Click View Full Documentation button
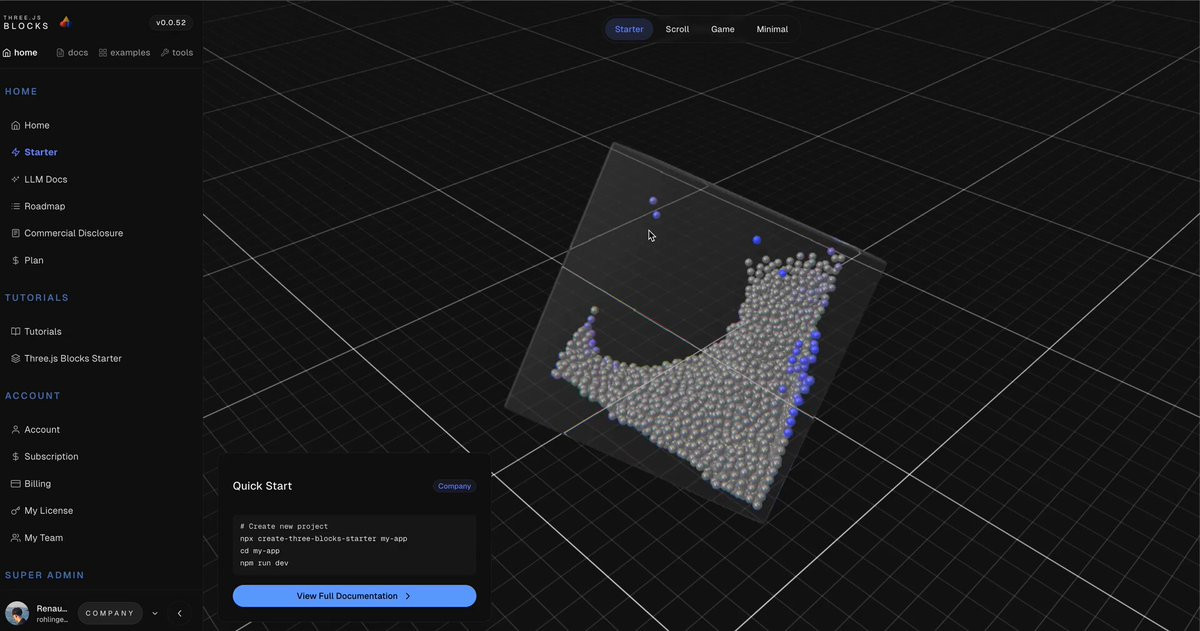The image size is (1200, 631). click(354, 596)
